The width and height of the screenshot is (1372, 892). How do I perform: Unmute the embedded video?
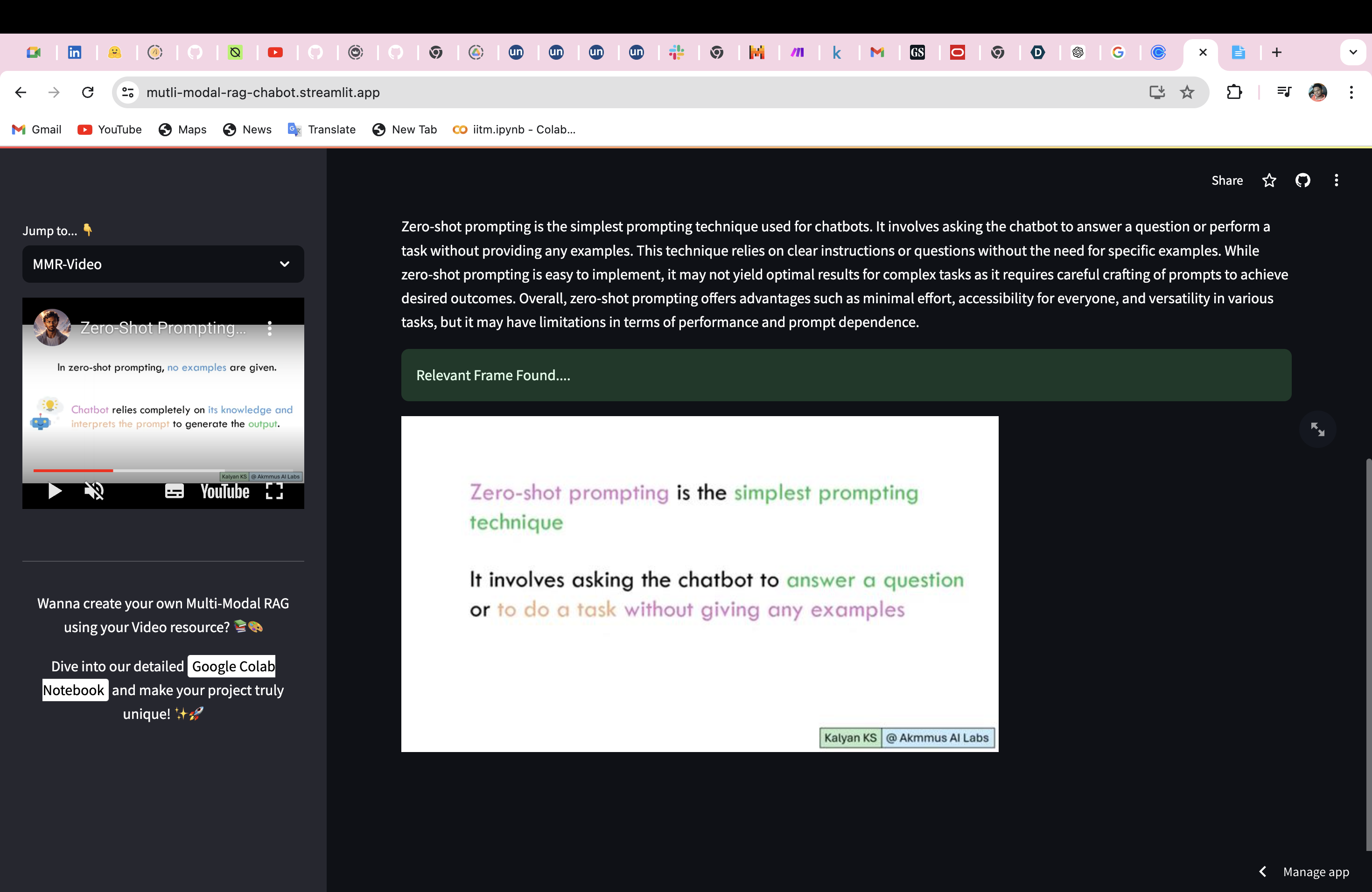[94, 491]
